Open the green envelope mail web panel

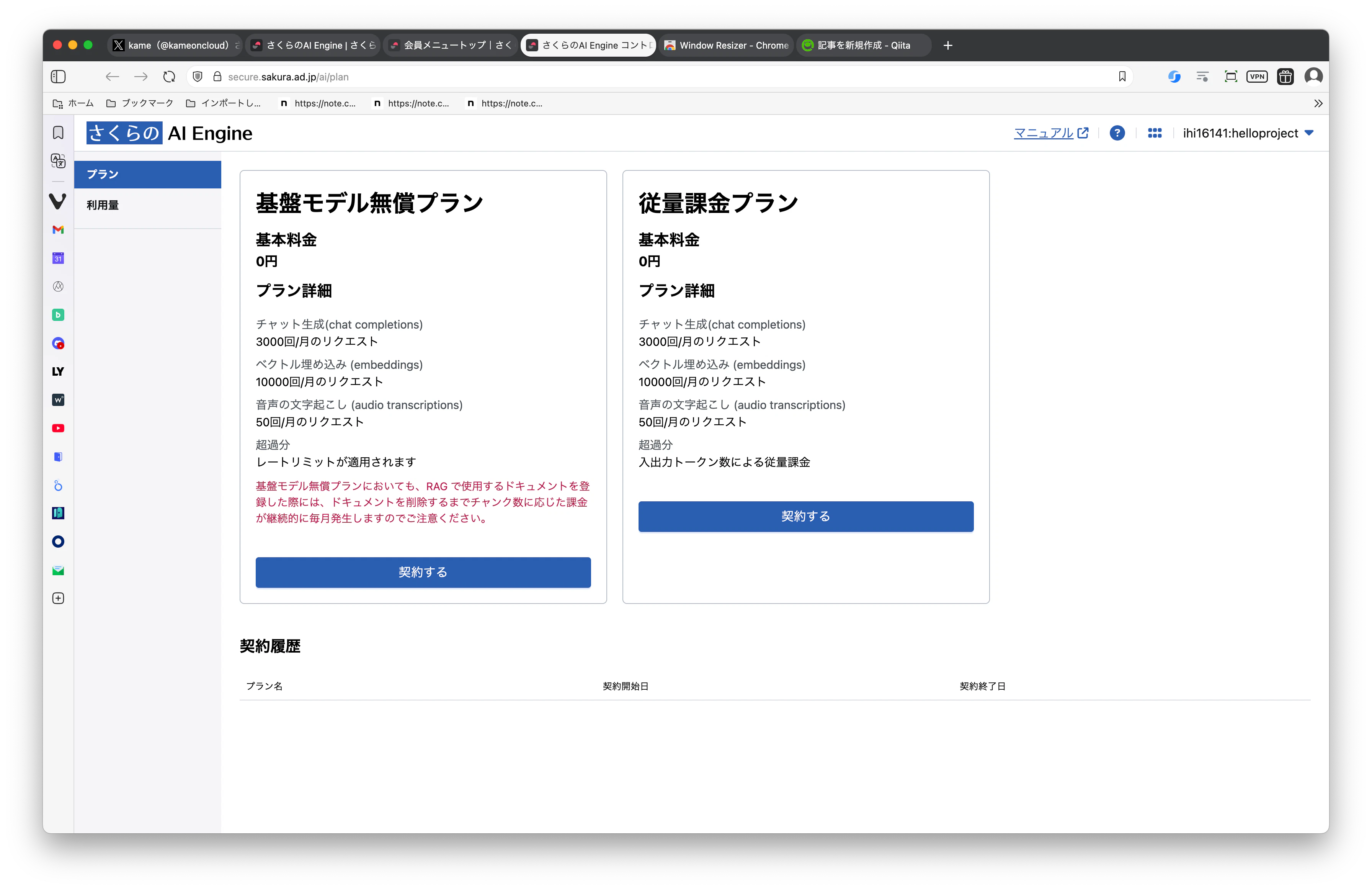click(58, 571)
